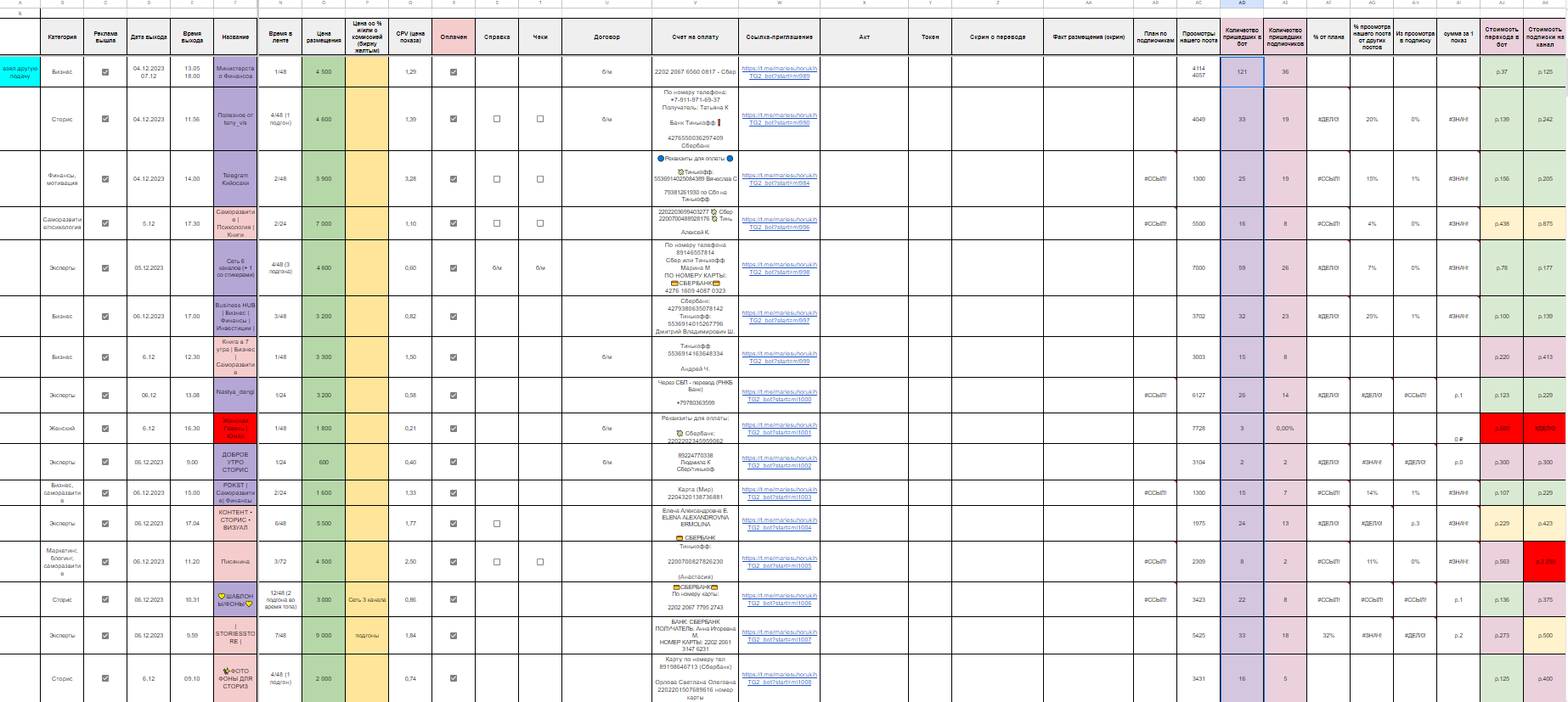Select the views cell "7728"
1568x702 pixels.
click(x=1199, y=429)
